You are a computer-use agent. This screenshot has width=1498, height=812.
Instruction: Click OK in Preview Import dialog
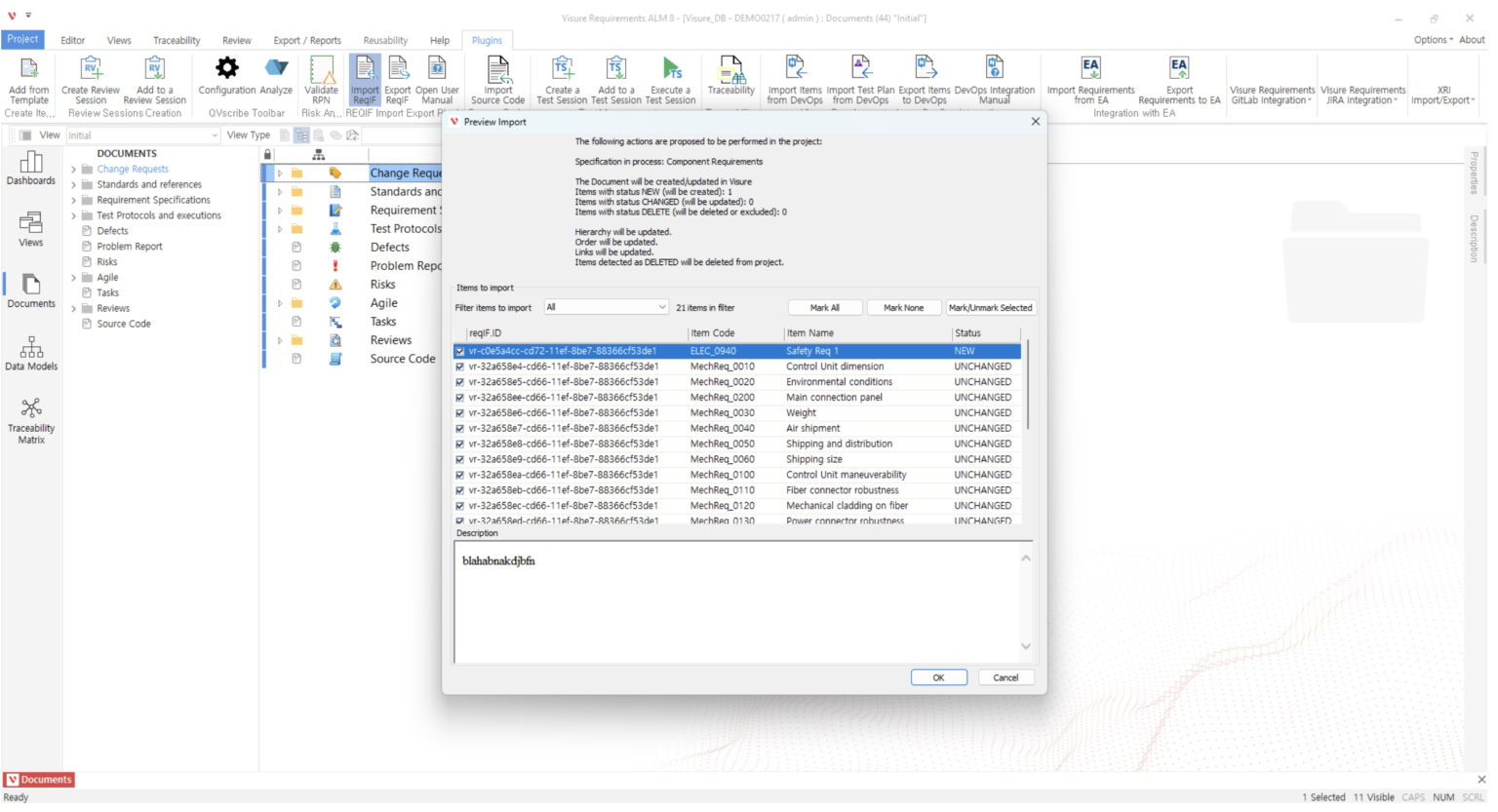[938, 677]
